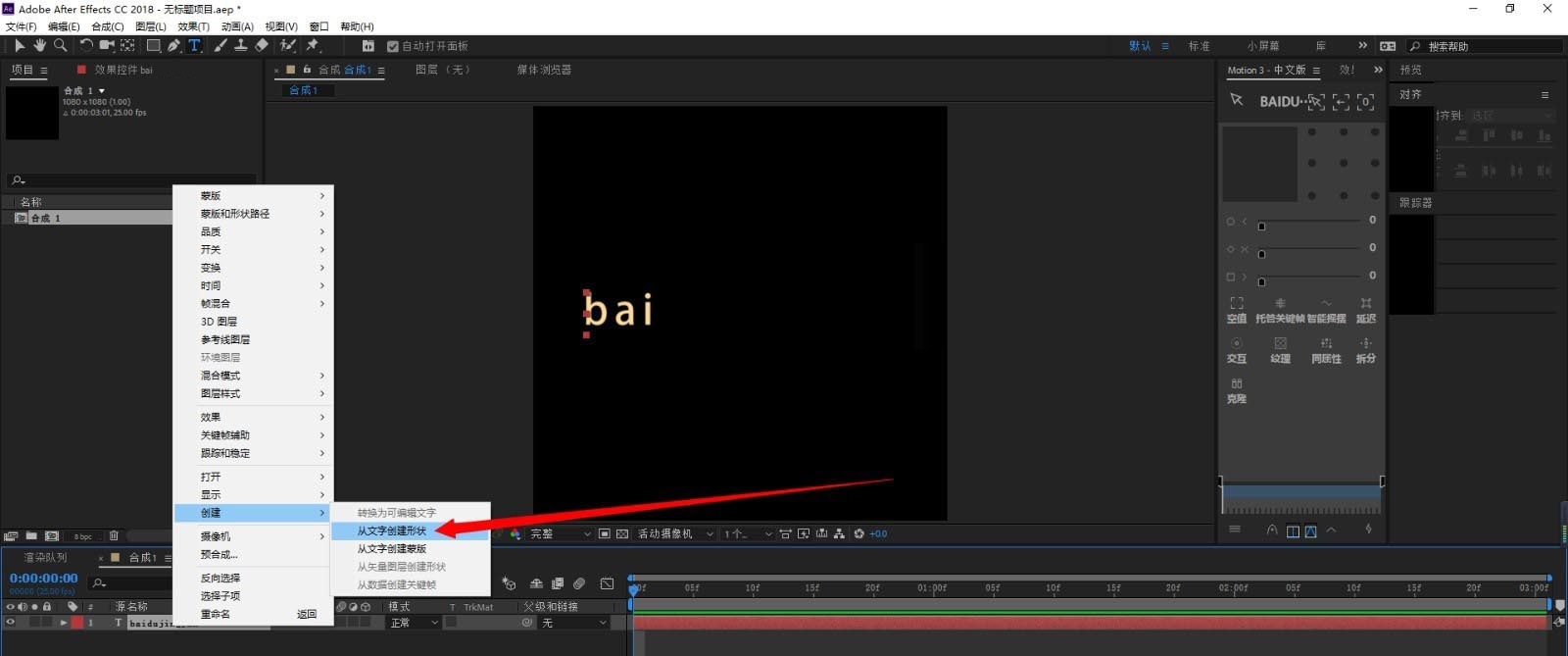The width and height of the screenshot is (1568, 656).
Task: Click the Project panel search field
Action: pyautogui.click(x=131, y=180)
